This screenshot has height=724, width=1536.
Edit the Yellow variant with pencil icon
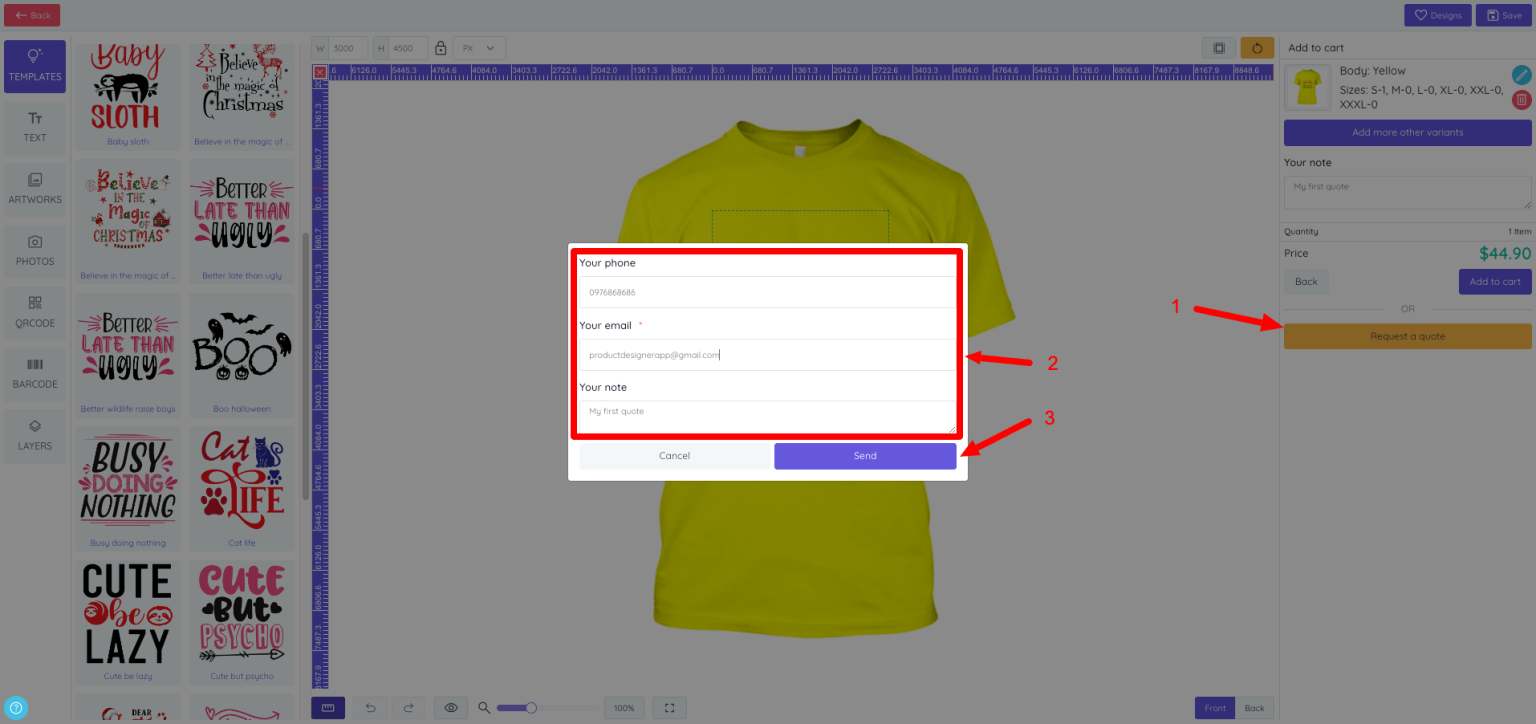tap(1522, 74)
